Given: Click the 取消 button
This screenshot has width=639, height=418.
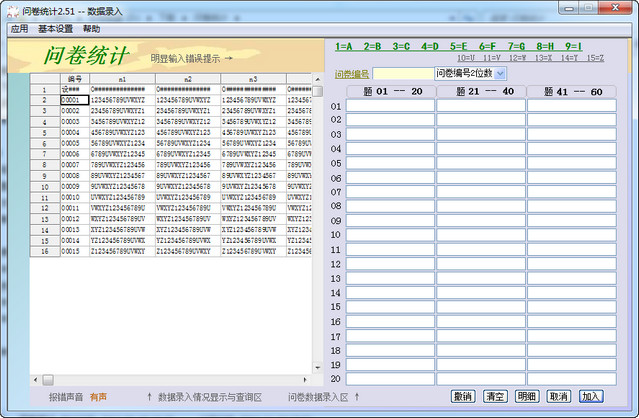Looking at the screenshot, I should click(x=558, y=396).
